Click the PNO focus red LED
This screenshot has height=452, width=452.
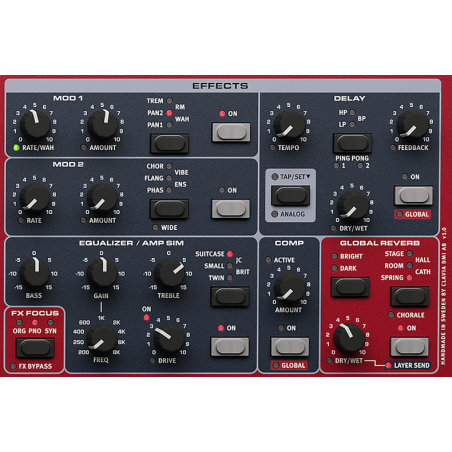[x=35, y=322]
